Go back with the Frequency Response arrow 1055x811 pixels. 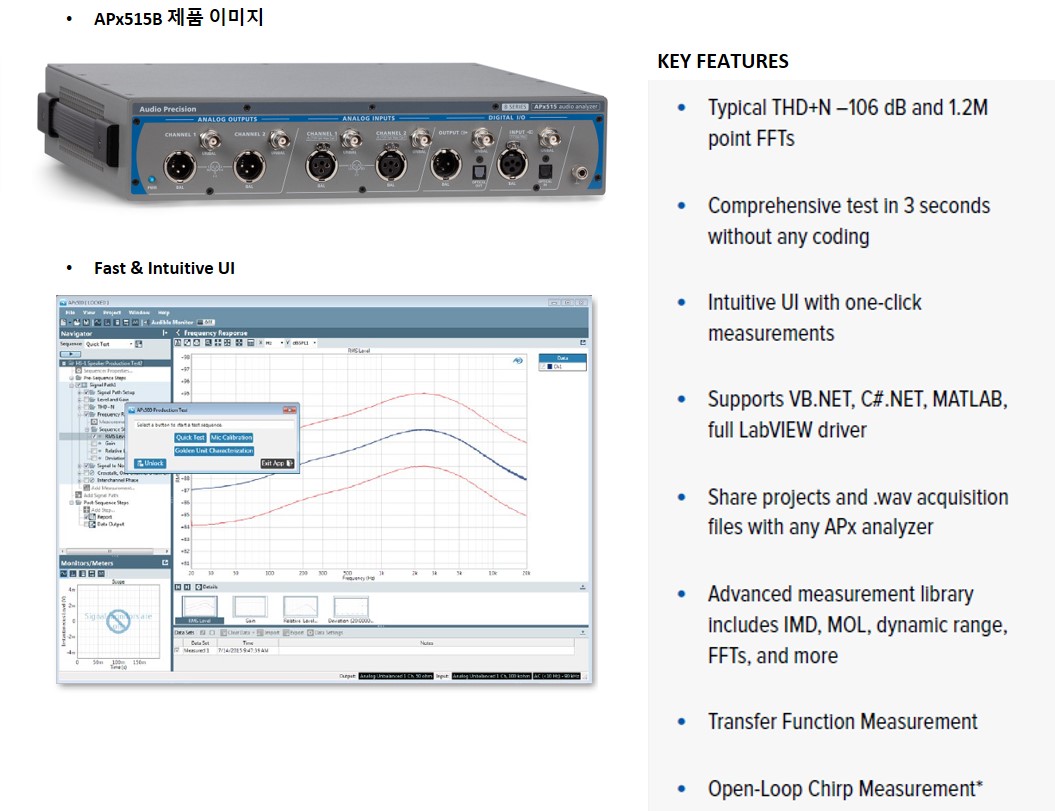coord(178,333)
